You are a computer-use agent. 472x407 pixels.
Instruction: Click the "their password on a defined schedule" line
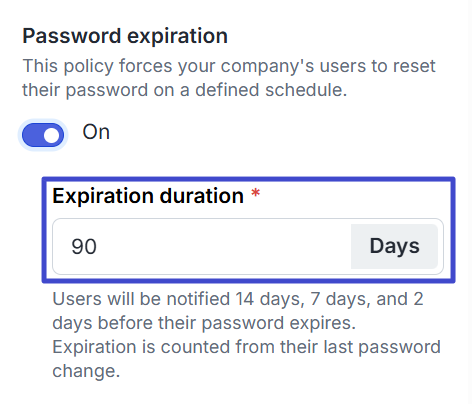185,90
